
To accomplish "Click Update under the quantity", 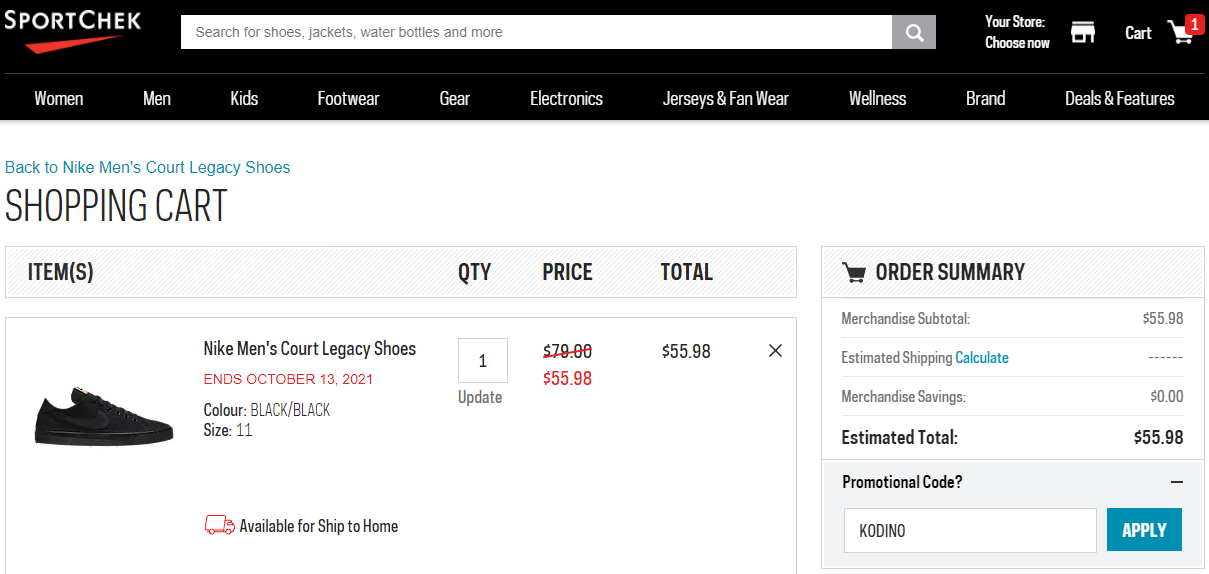I will pos(480,397).
